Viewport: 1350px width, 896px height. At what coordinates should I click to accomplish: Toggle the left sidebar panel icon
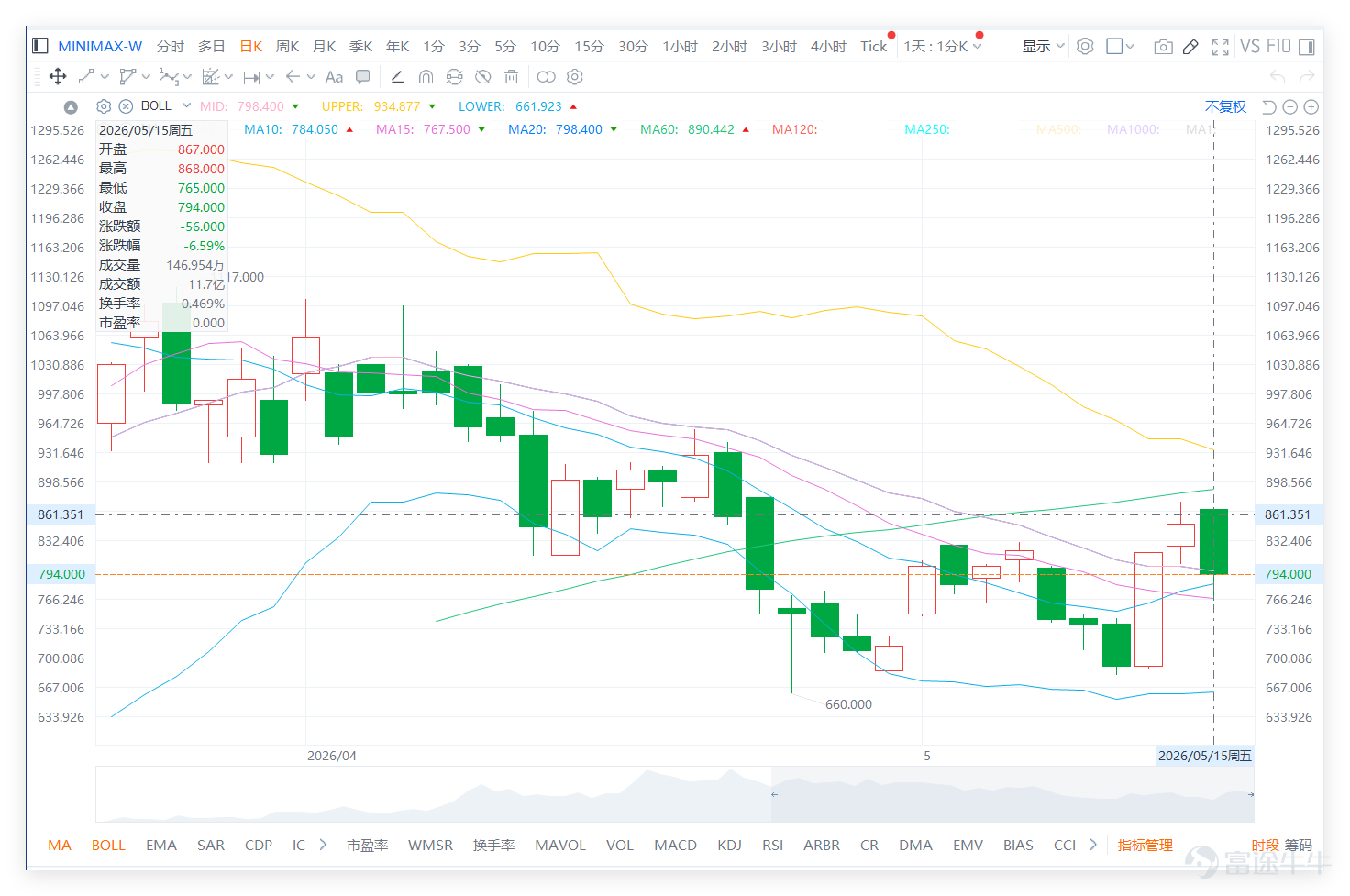click(39, 46)
